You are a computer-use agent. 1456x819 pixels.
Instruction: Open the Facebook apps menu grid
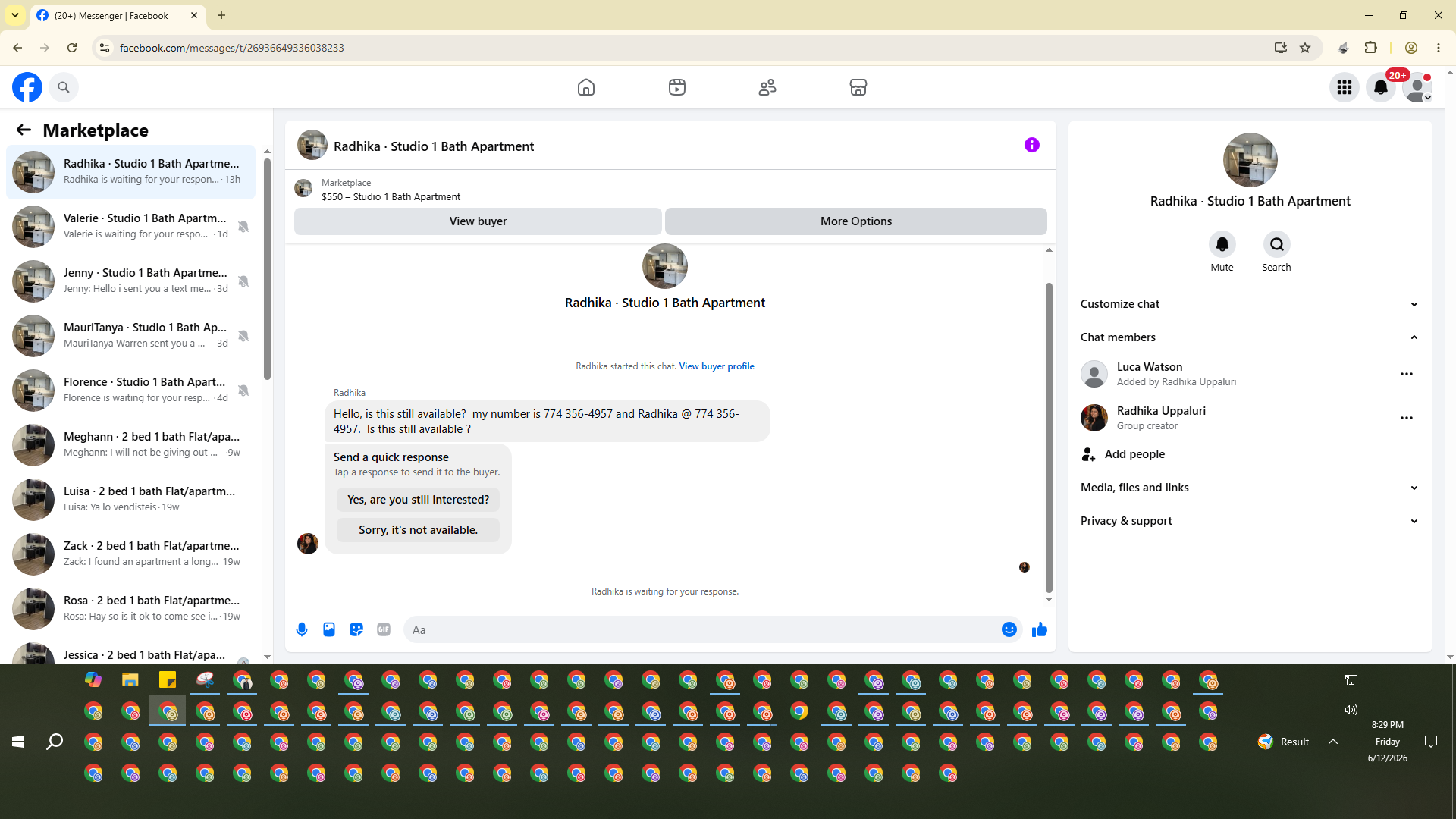coord(1345,87)
